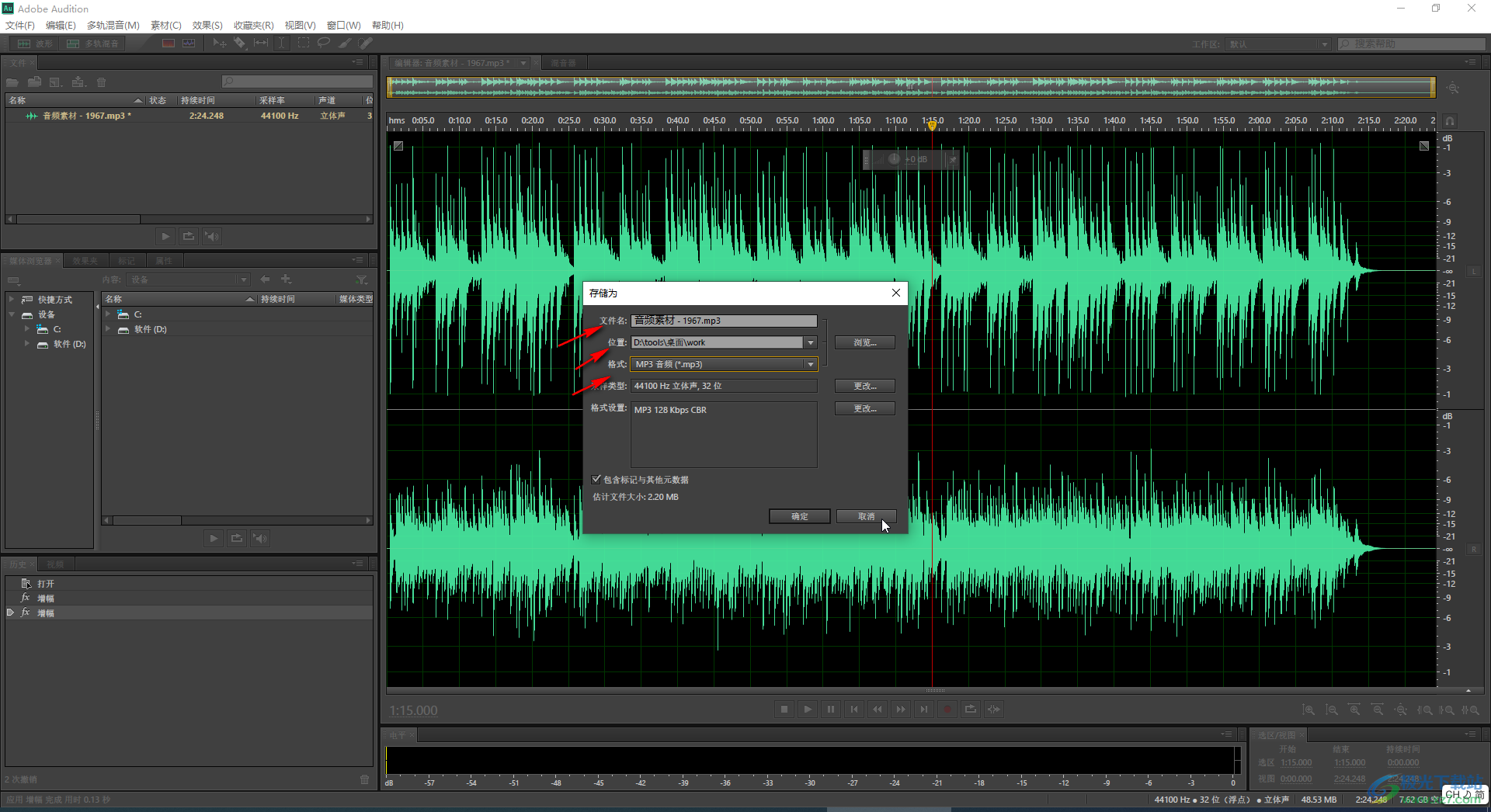Click the file name input field
Screen dimensions: 1491x812
pyautogui.click(x=724, y=321)
